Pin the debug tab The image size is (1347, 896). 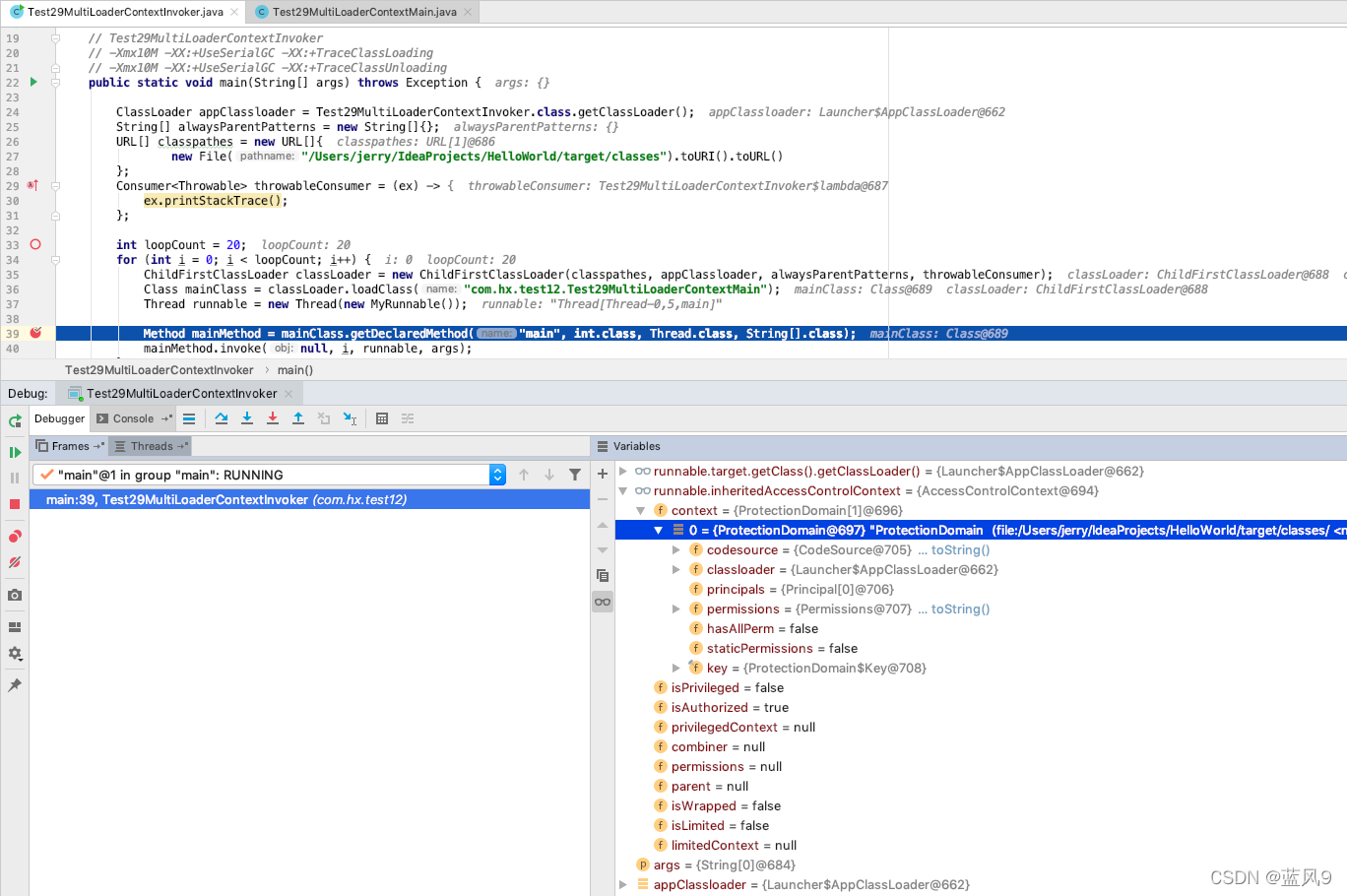(x=15, y=685)
